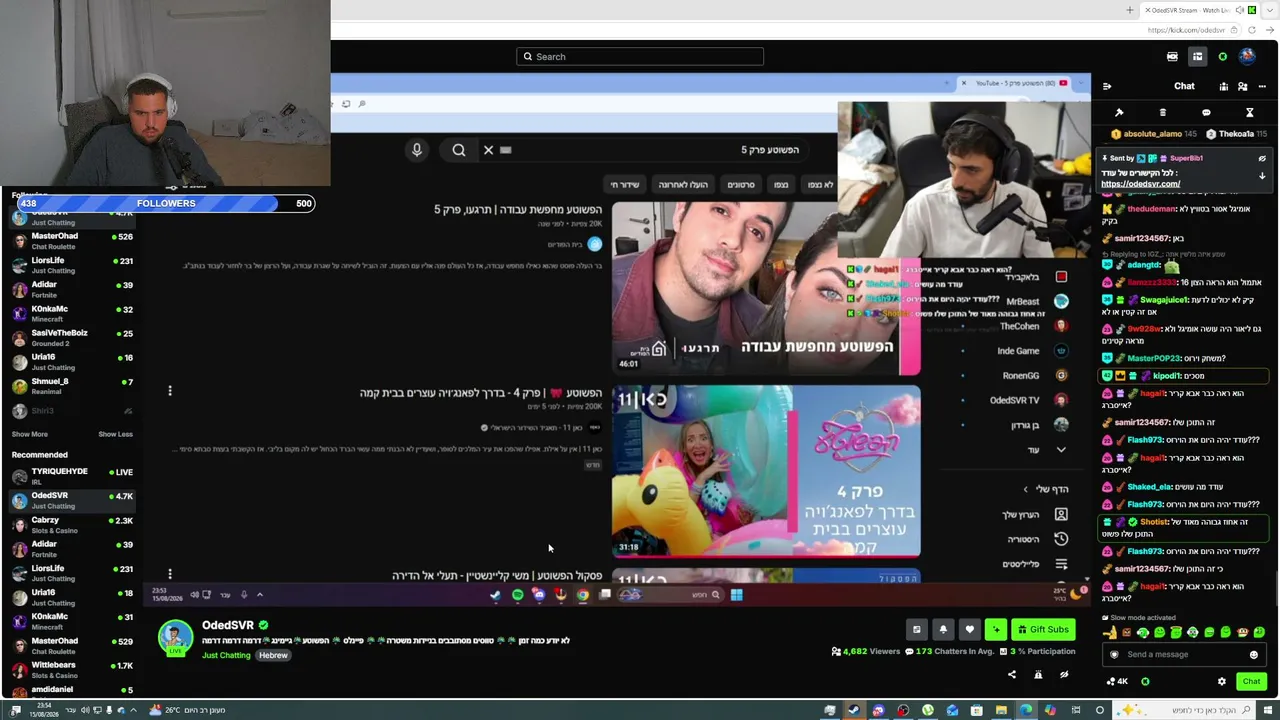Click the Gift Subs button
This screenshot has width=1280, height=720.
click(1043, 629)
